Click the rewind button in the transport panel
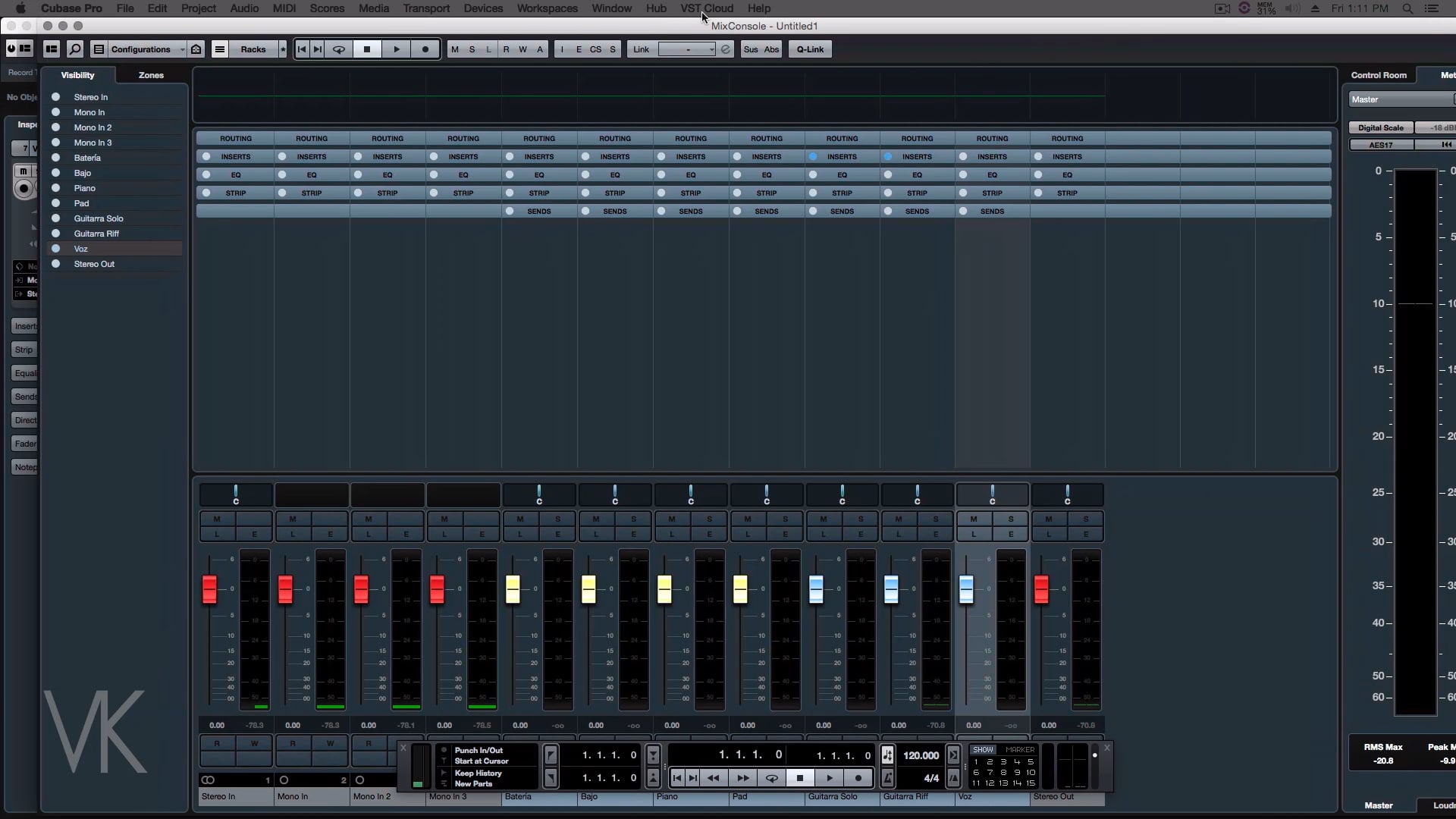 tap(713, 778)
